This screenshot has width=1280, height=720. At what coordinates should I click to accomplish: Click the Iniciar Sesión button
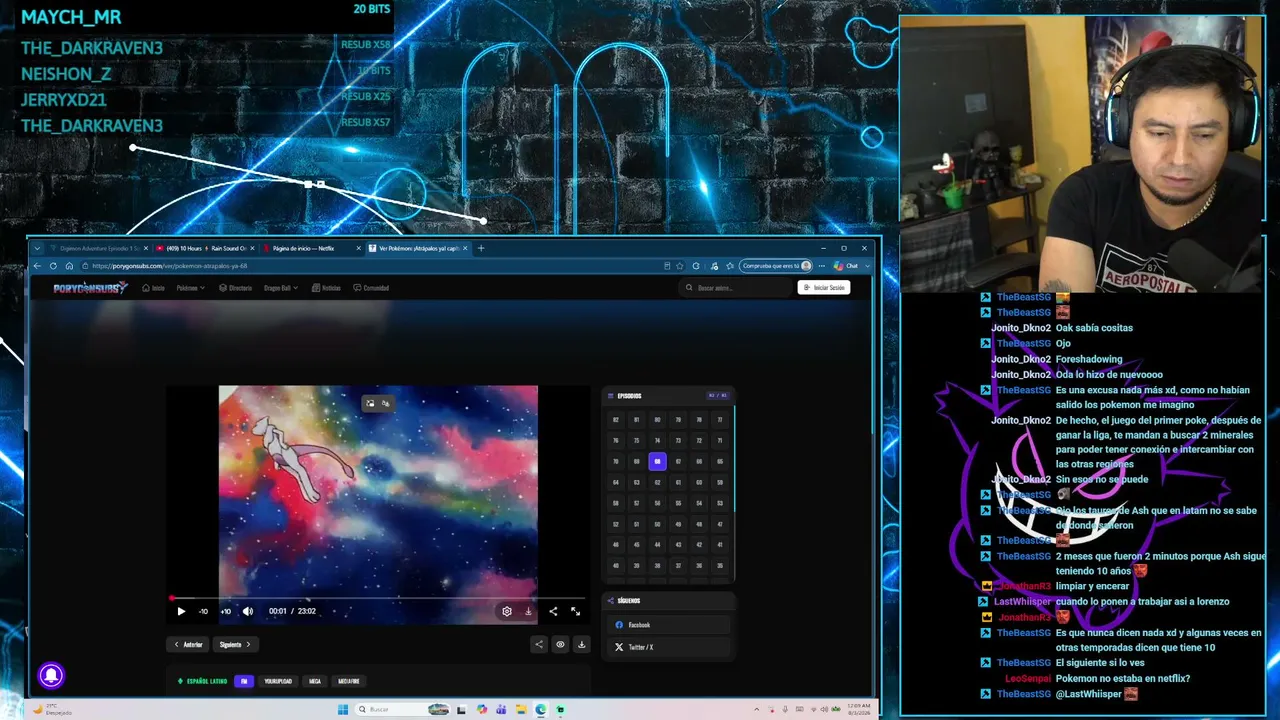point(824,288)
